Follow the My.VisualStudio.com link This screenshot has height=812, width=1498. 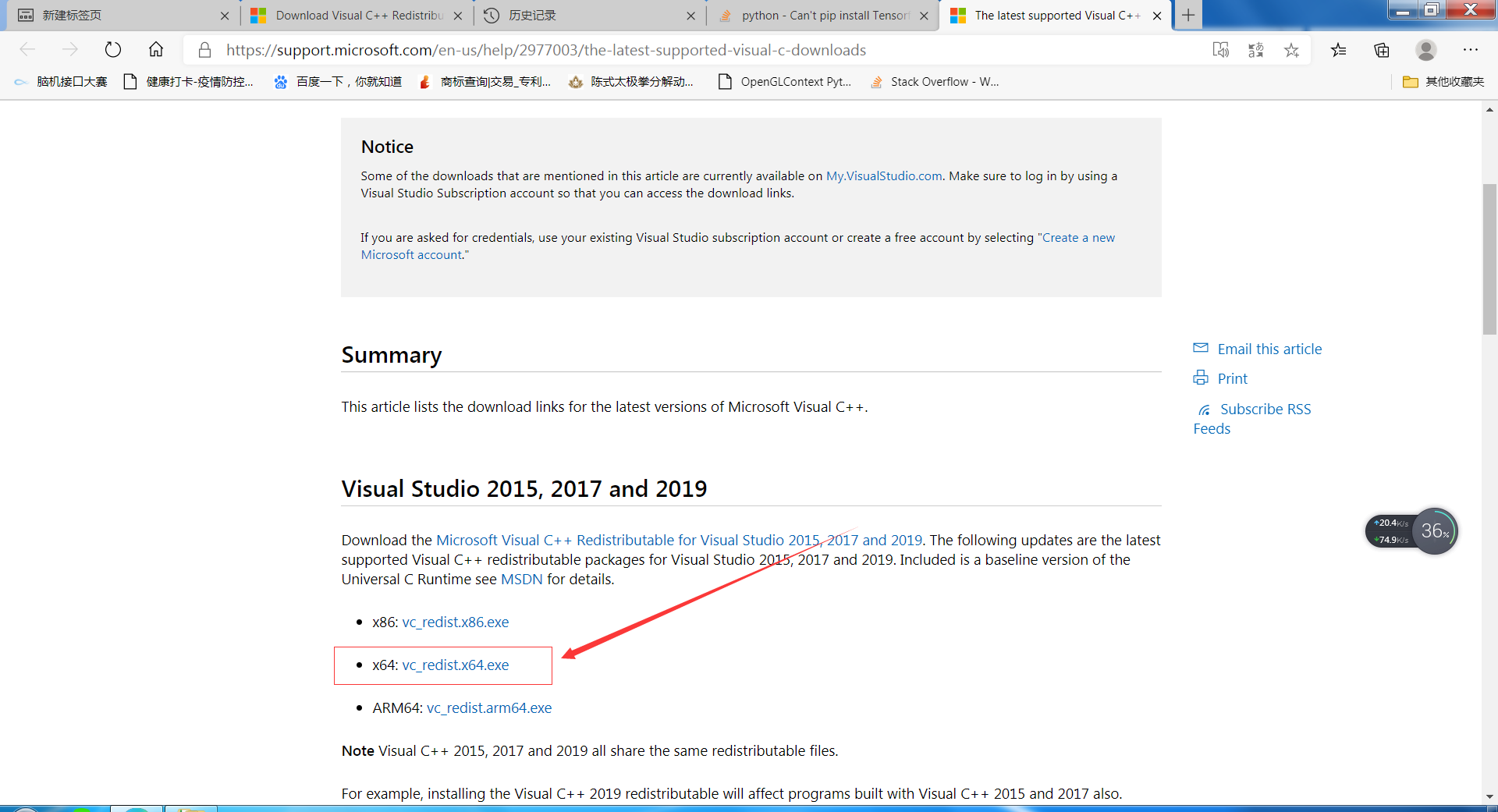tap(884, 176)
